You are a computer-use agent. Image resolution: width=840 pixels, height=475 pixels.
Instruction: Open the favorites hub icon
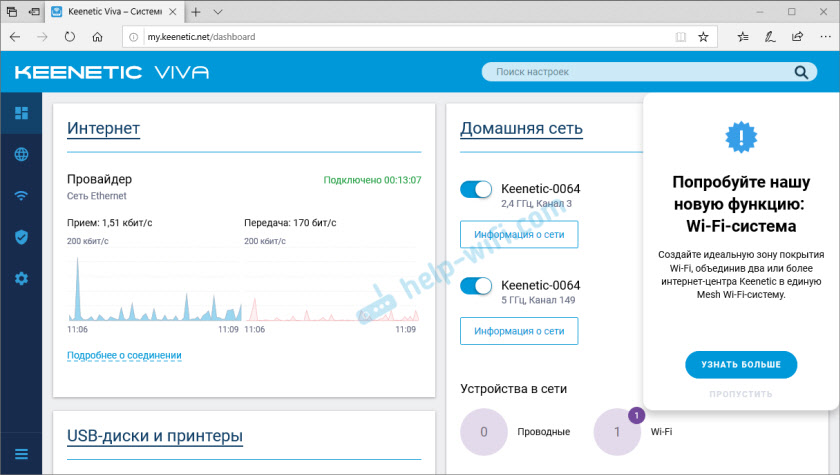pyautogui.click(x=743, y=37)
